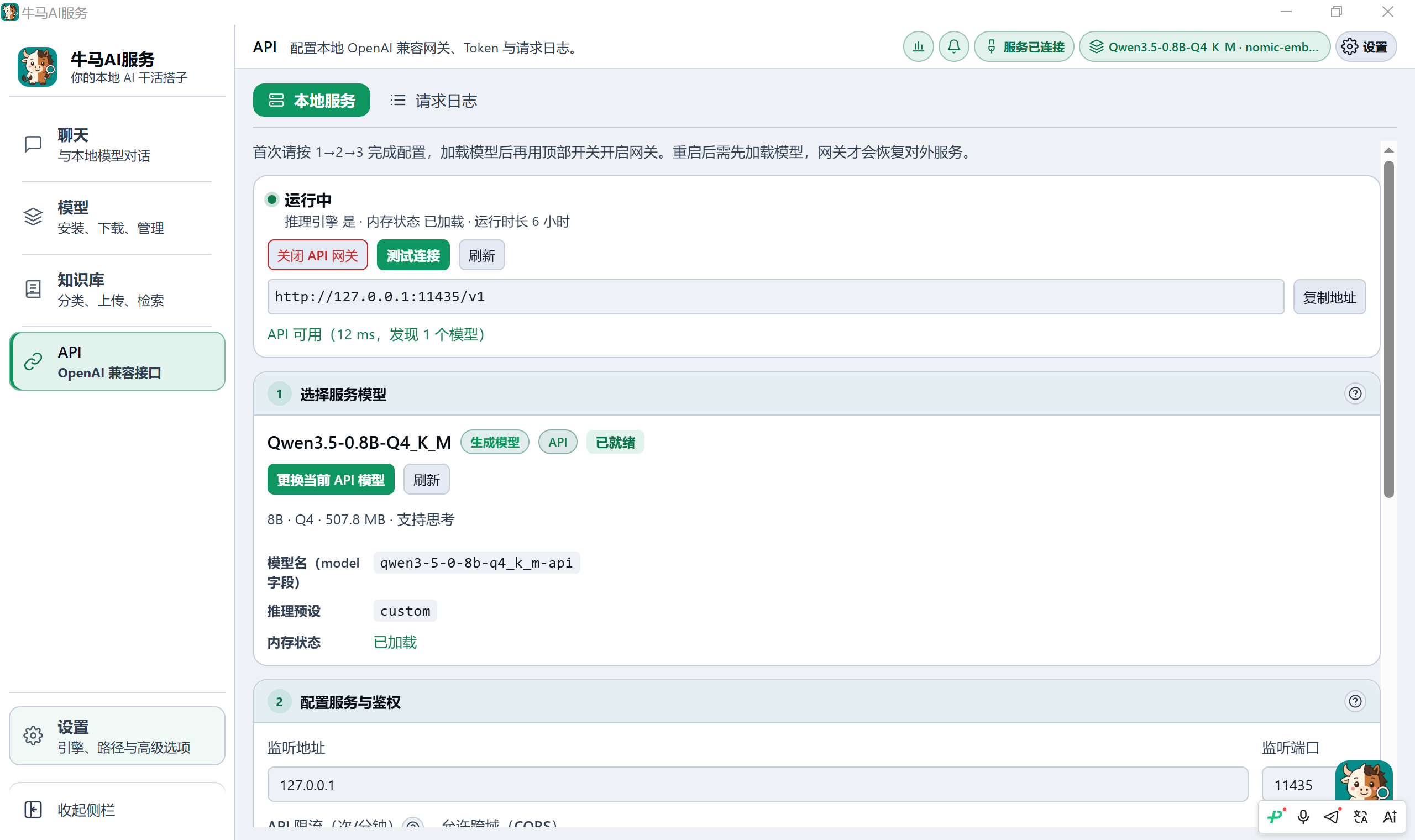1415x840 pixels.
Task: Open notifications bell icon
Action: point(953,47)
